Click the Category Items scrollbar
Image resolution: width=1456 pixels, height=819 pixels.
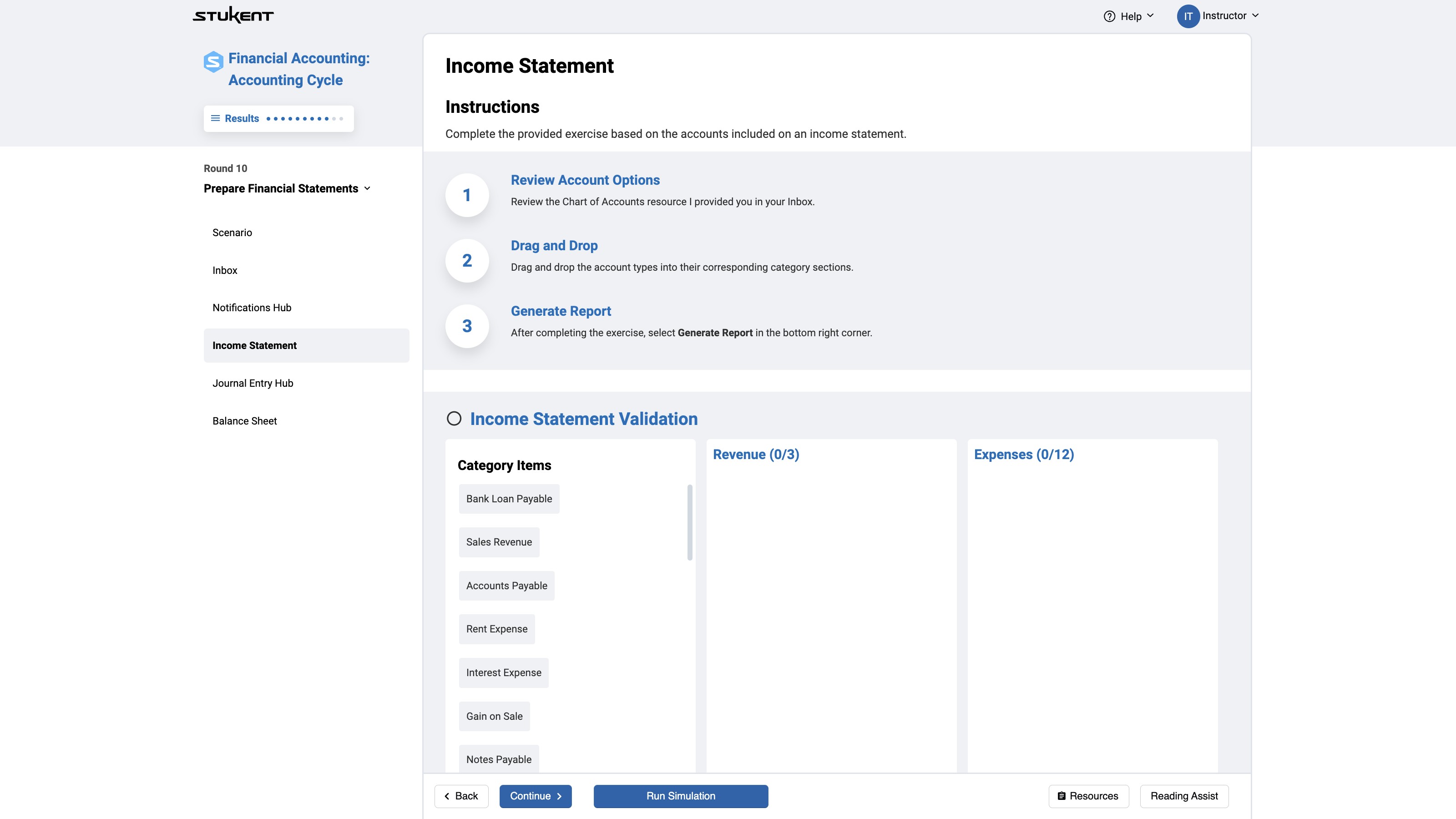click(690, 522)
